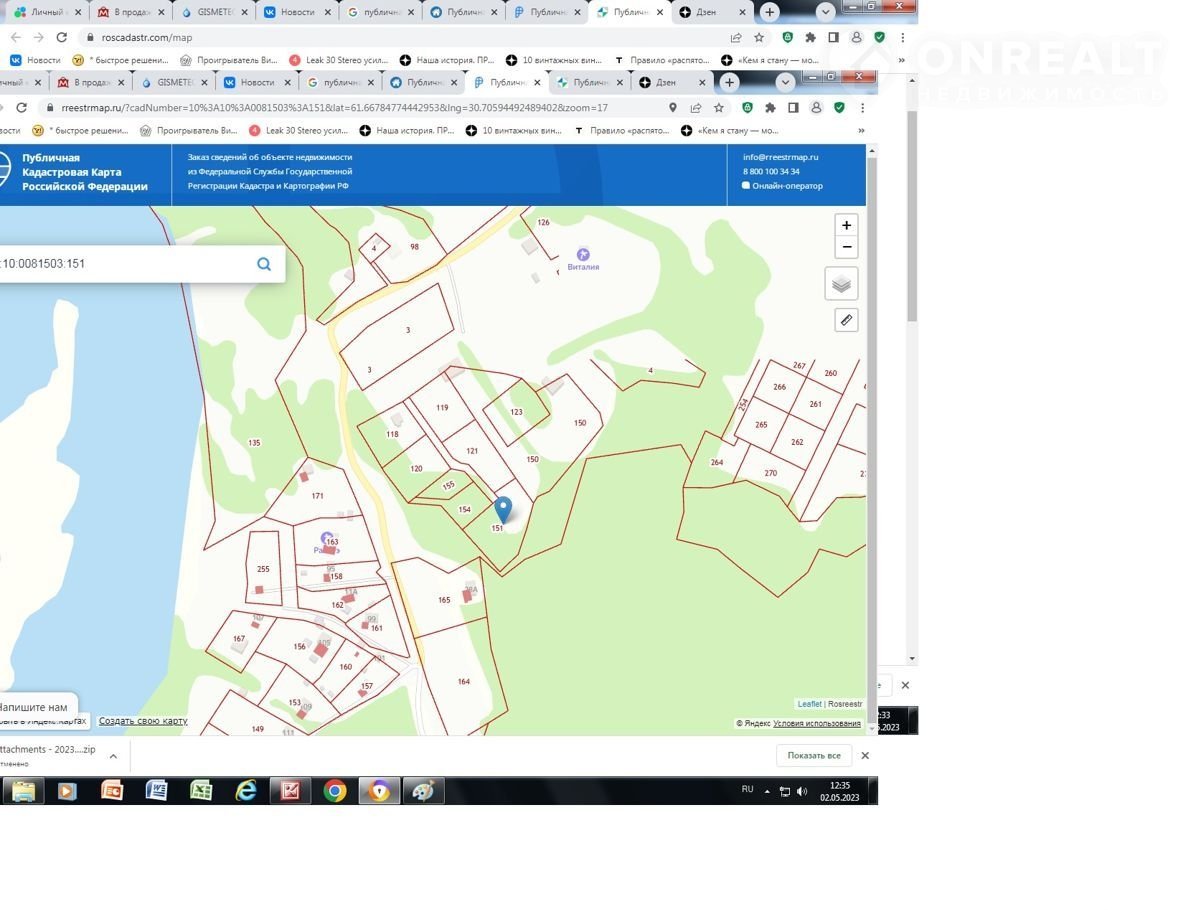This screenshot has height=910, width=1201.
Task: Activate the ruler measurement tool
Action: [x=846, y=320]
